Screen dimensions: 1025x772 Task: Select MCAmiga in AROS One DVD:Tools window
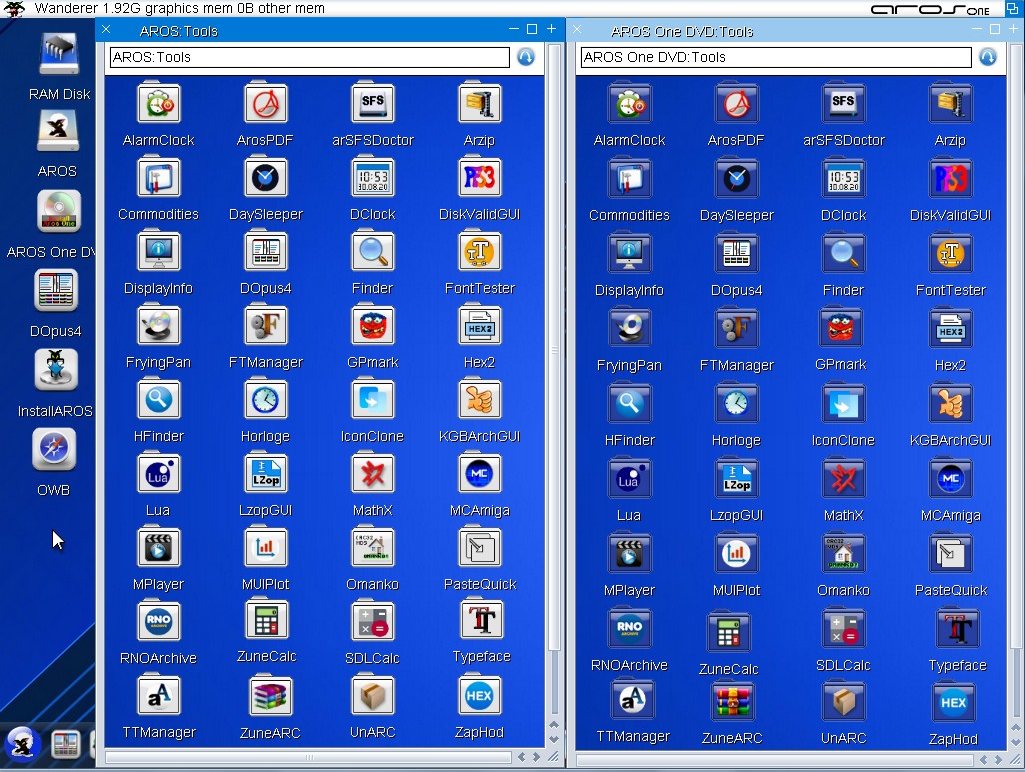point(950,478)
